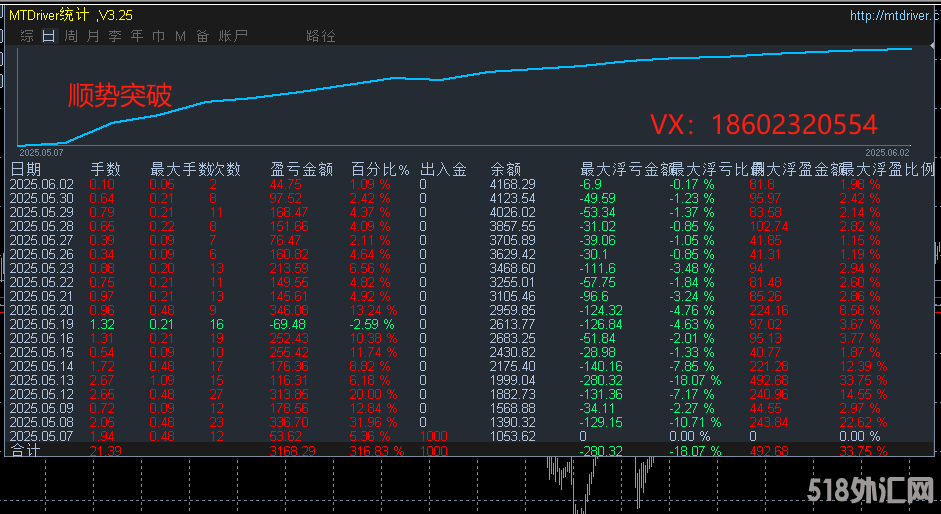This screenshot has height=514, width=941.
Task: Select the 年 yearly tab
Action: coord(137,36)
